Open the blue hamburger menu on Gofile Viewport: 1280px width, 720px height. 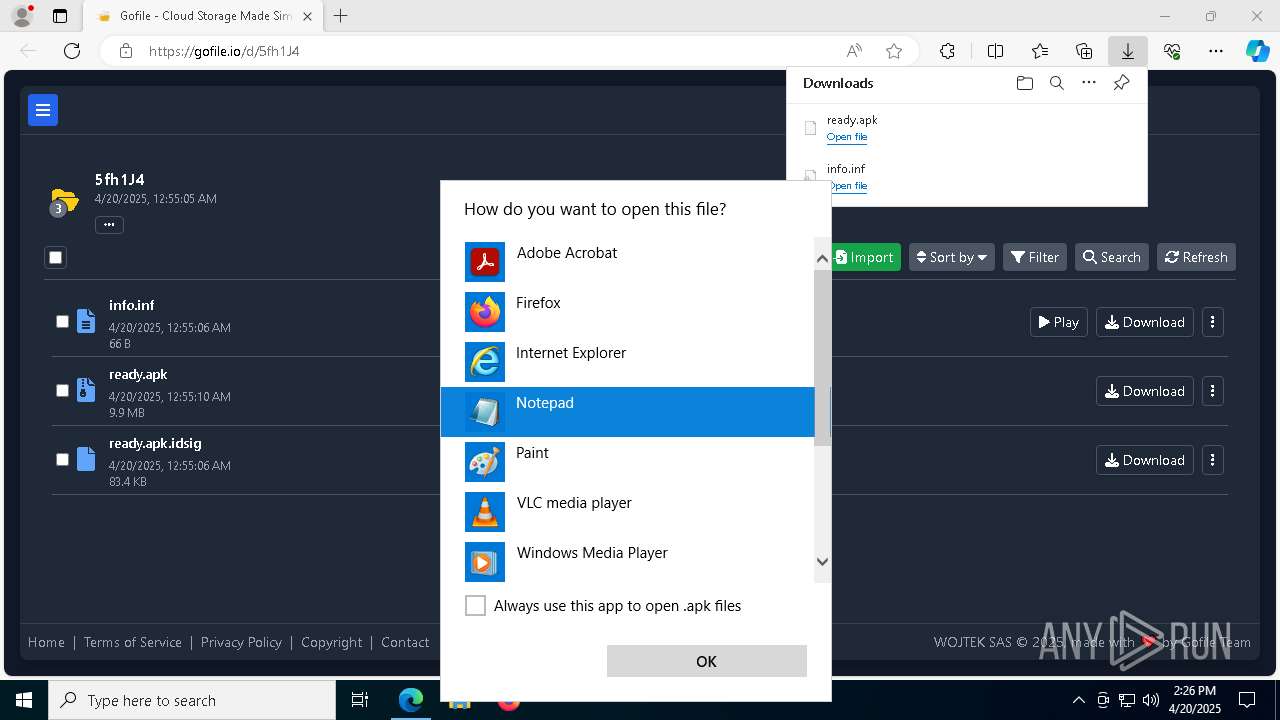coord(43,110)
